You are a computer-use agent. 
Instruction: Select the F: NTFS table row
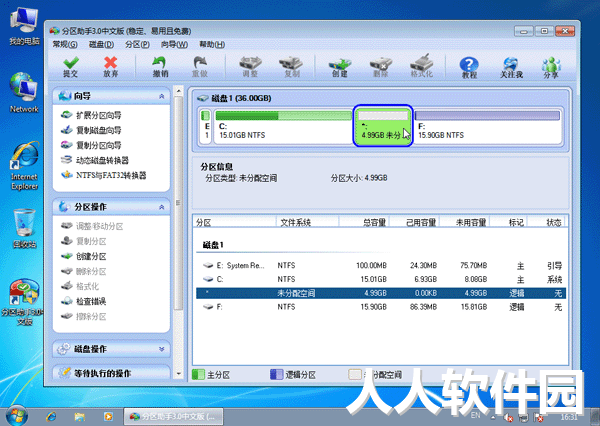381,307
